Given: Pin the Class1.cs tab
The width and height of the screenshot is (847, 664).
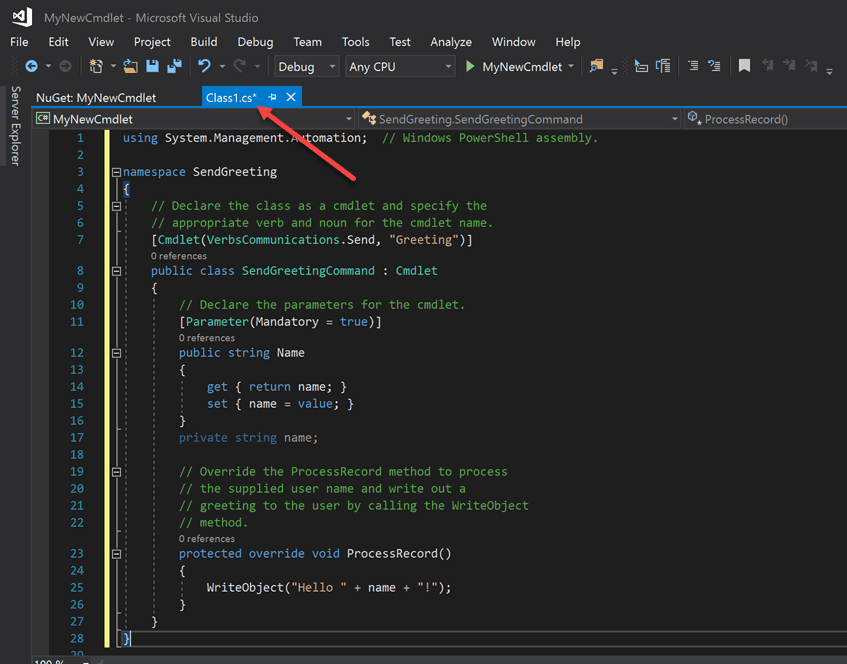Looking at the screenshot, I should pyautogui.click(x=273, y=97).
